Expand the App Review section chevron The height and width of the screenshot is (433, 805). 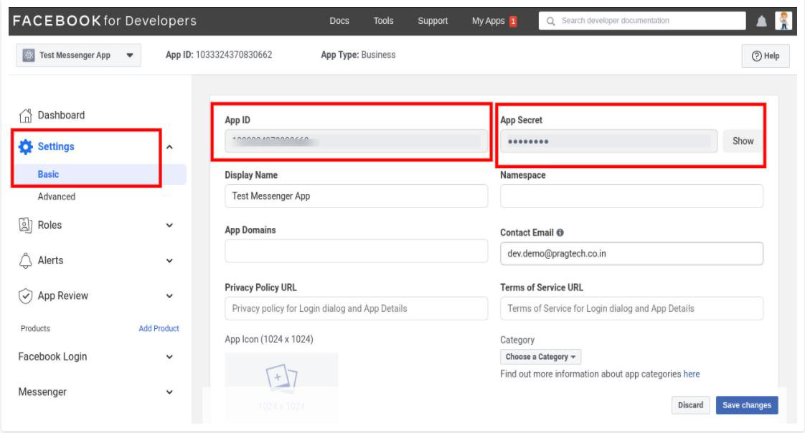point(169,296)
